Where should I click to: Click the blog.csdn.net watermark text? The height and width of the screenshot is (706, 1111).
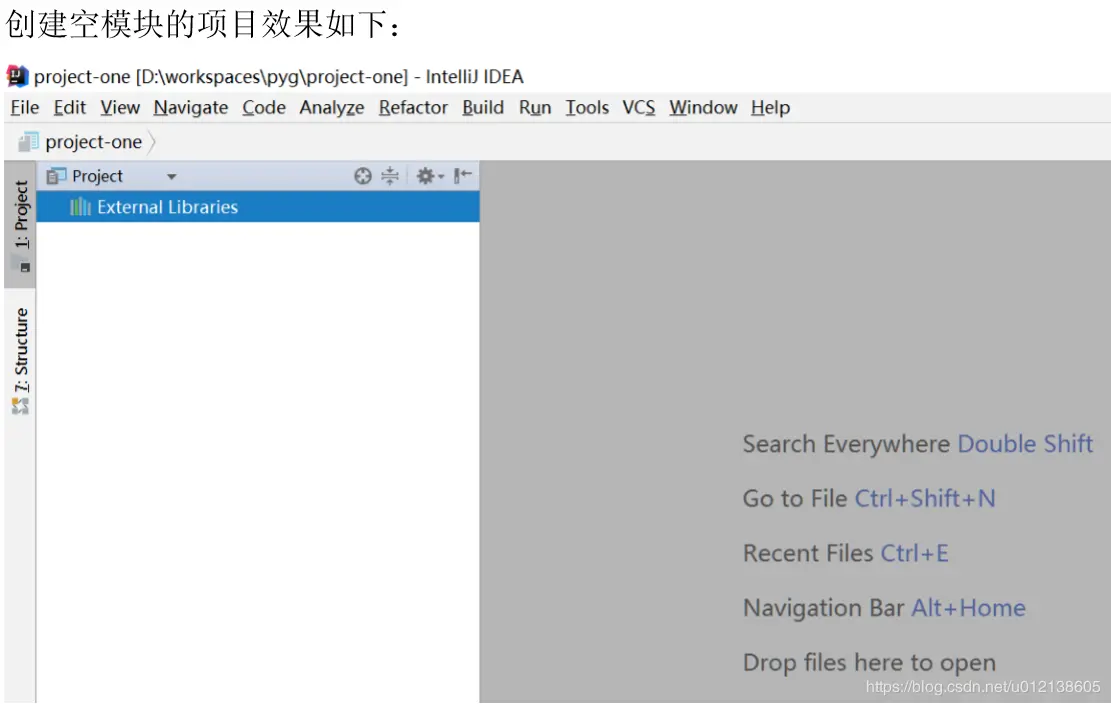point(982,687)
